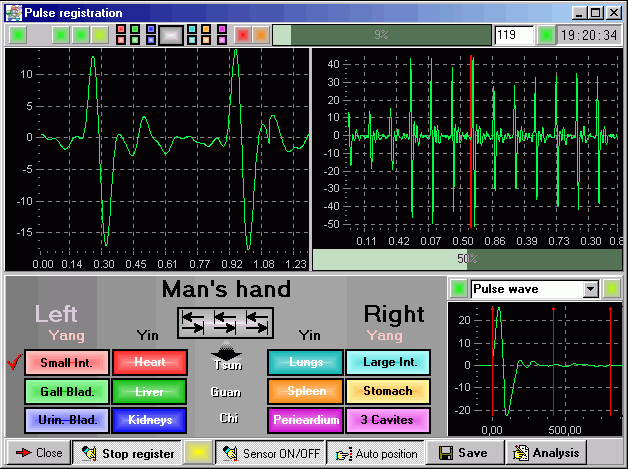Viewport: 628px width, 469px height.
Task: Select the Heart organ button
Action: point(150,362)
